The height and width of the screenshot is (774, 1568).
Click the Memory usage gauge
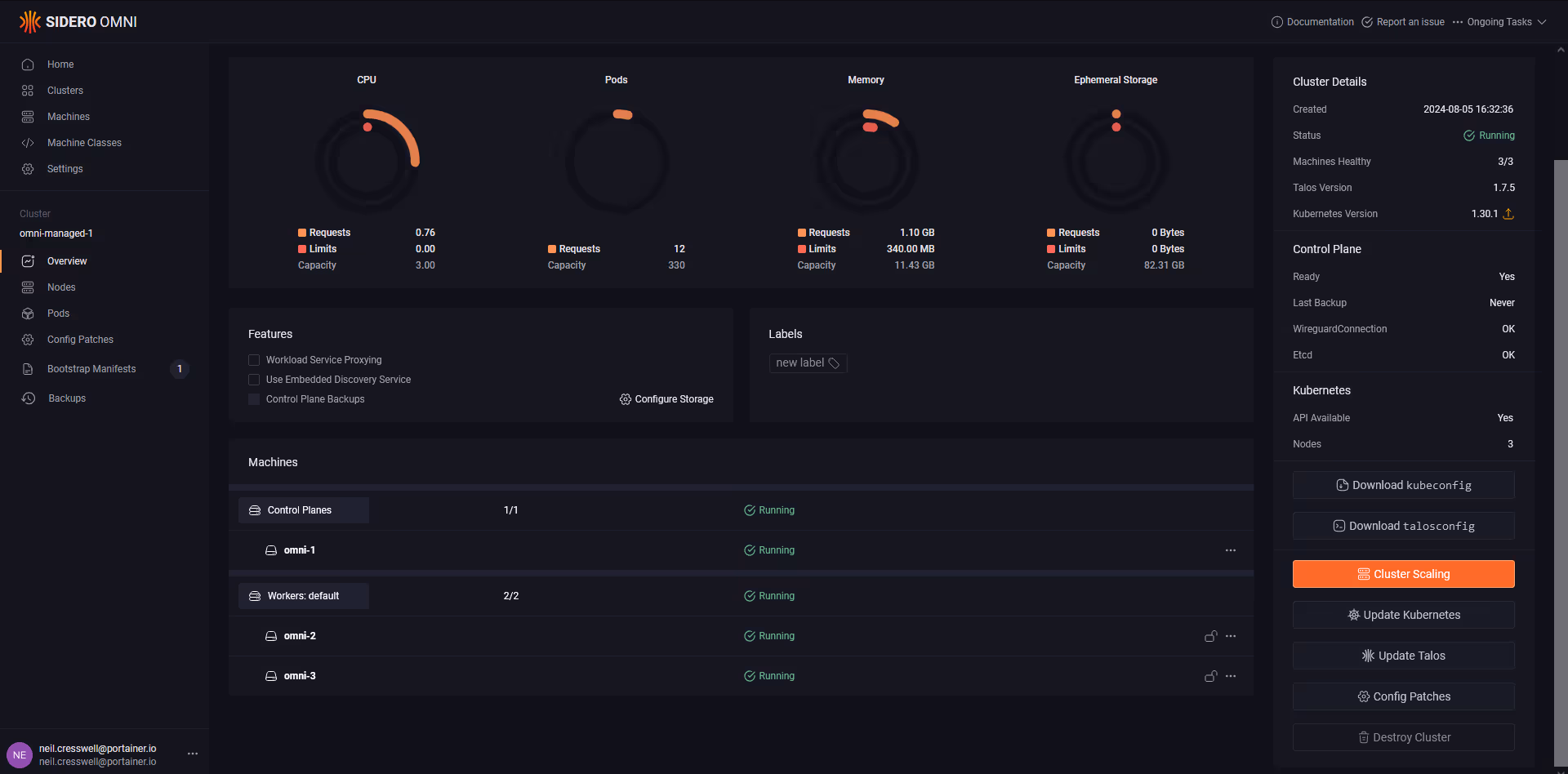pyautogui.click(x=866, y=161)
